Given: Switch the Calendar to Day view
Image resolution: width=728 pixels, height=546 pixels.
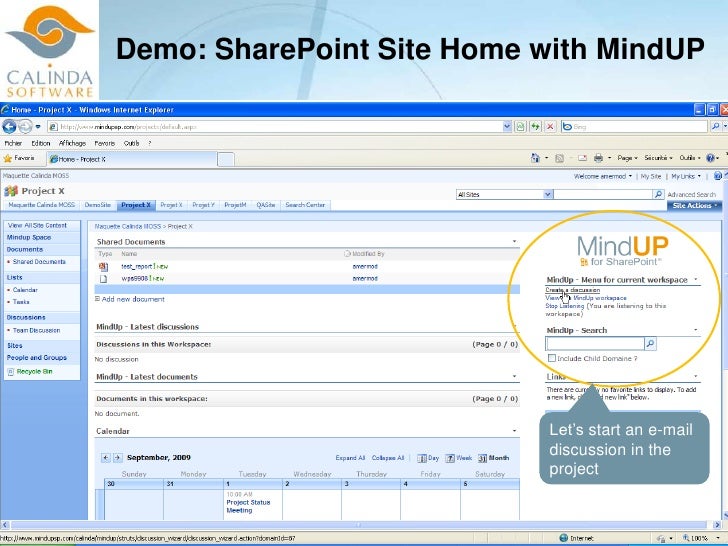Looking at the screenshot, I should pyautogui.click(x=428, y=458).
